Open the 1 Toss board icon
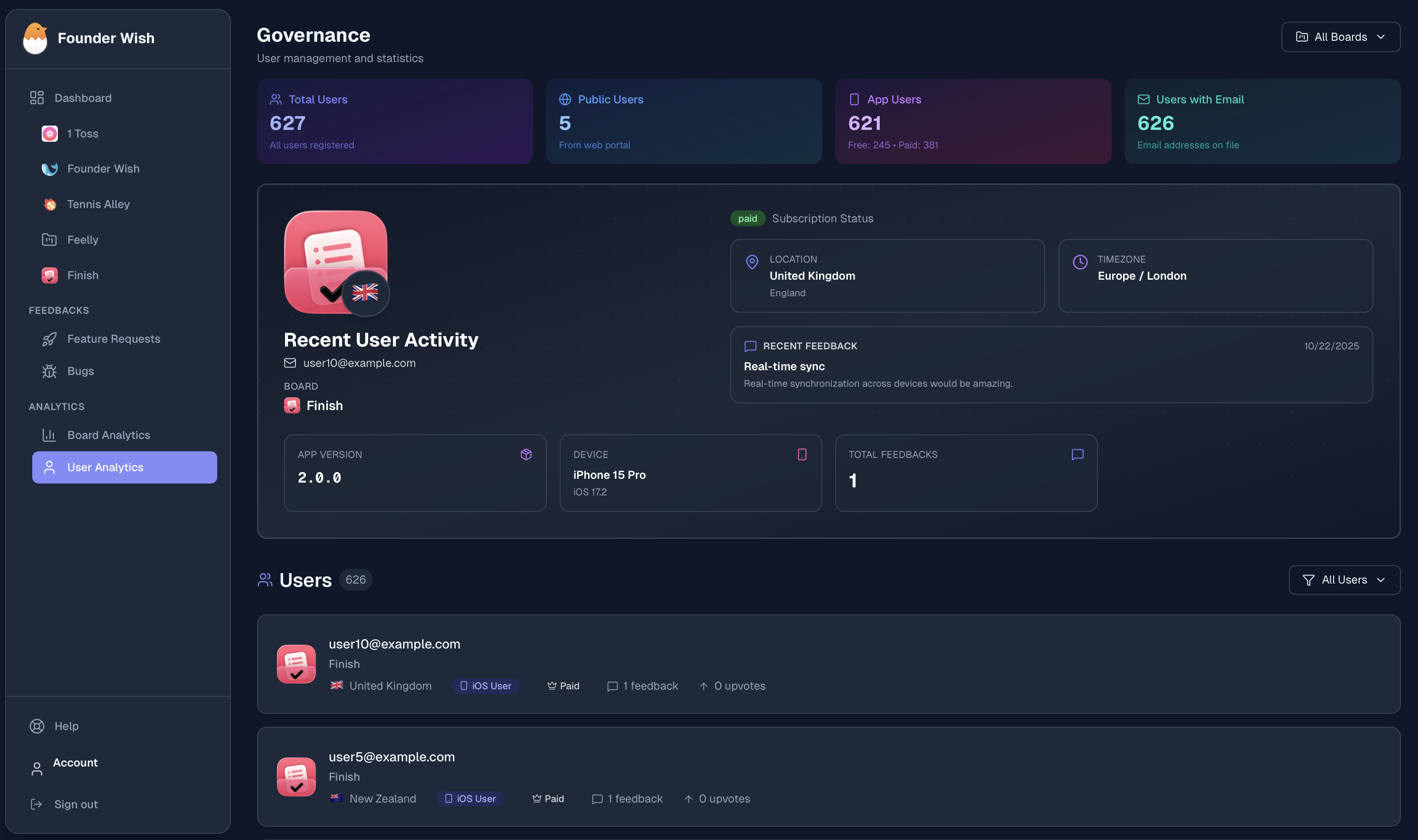1418x840 pixels. click(50, 134)
